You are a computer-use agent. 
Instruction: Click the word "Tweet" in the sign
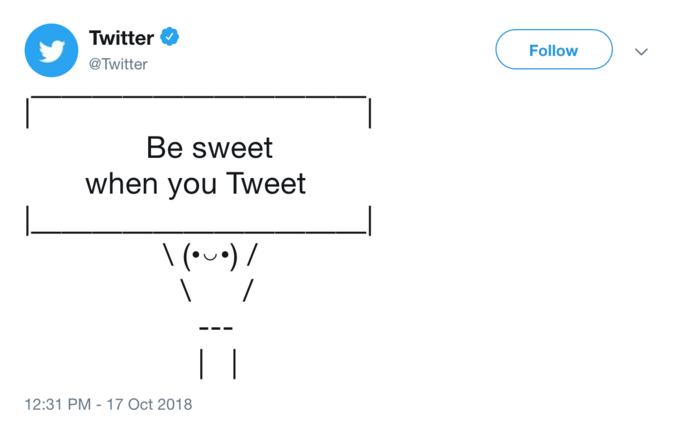pyautogui.click(x=266, y=185)
